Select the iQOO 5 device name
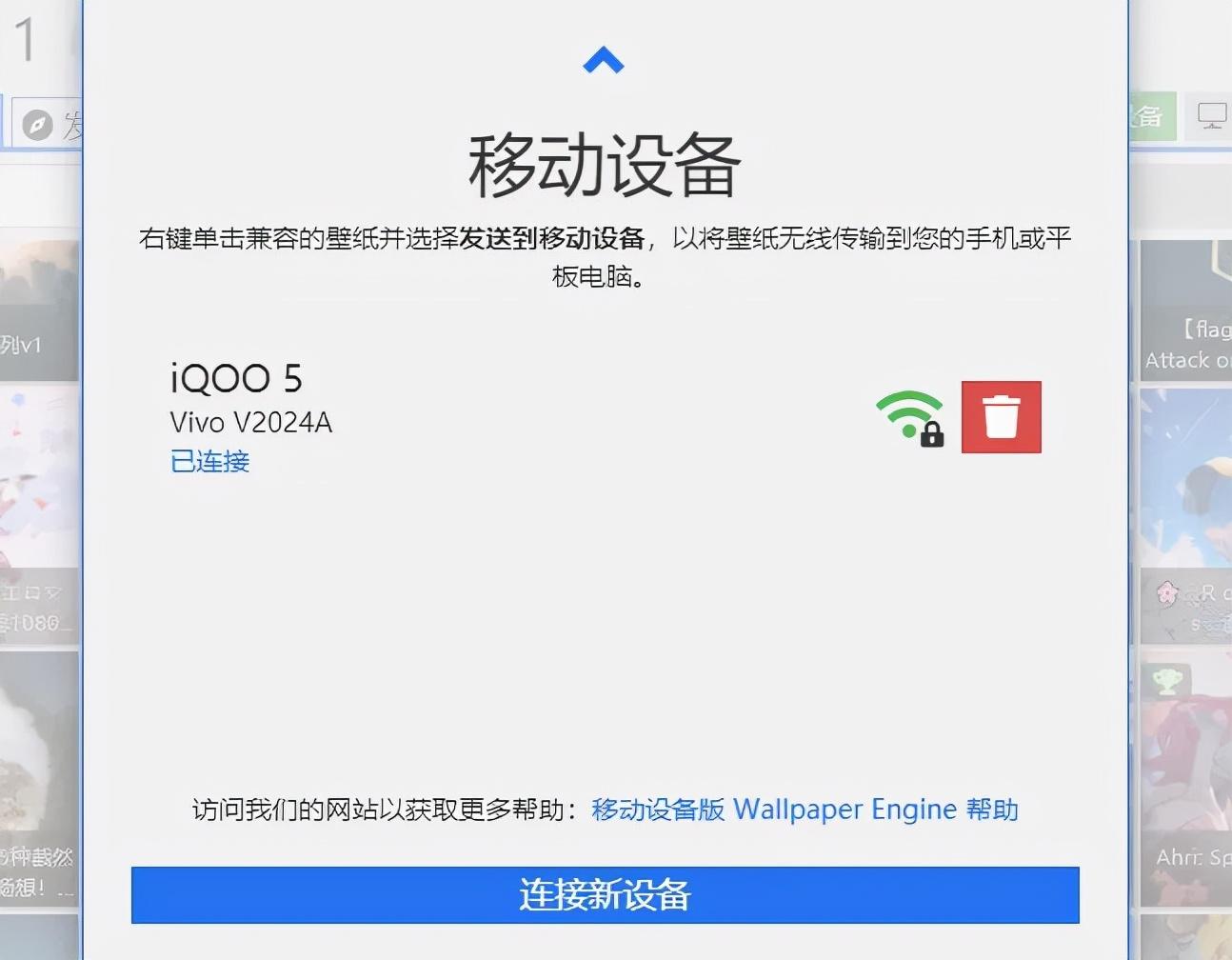 point(236,379)
